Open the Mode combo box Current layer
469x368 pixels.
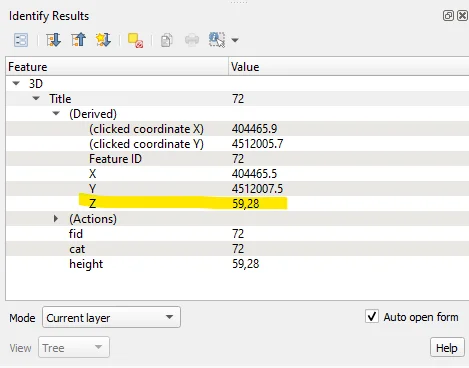point(111,317)
